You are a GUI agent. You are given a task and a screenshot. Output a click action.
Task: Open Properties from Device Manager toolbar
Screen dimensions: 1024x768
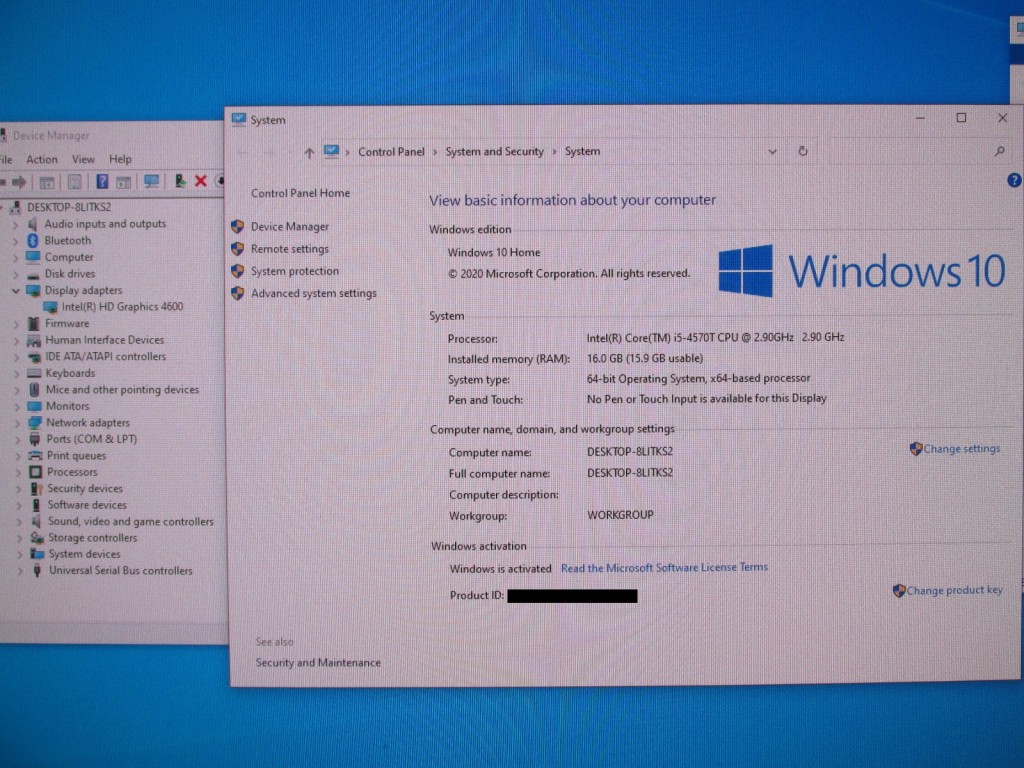click(74, 182)
